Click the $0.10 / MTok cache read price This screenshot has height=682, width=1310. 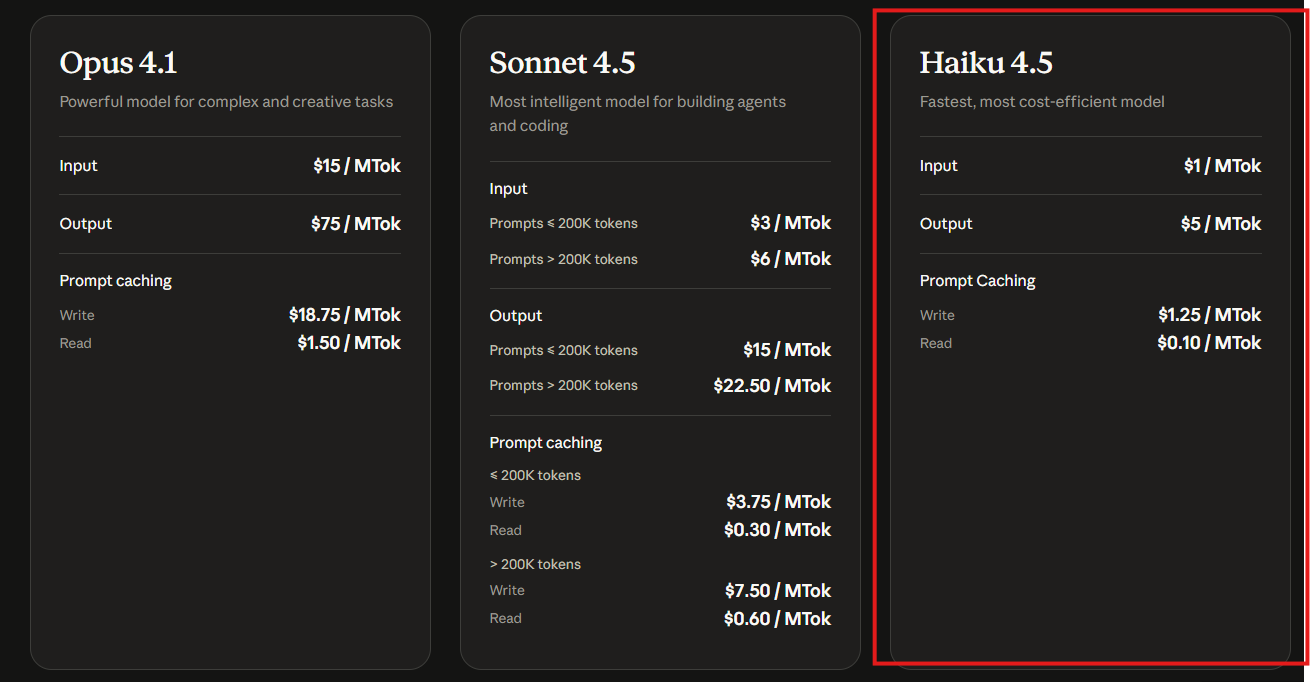point(1209,343)
